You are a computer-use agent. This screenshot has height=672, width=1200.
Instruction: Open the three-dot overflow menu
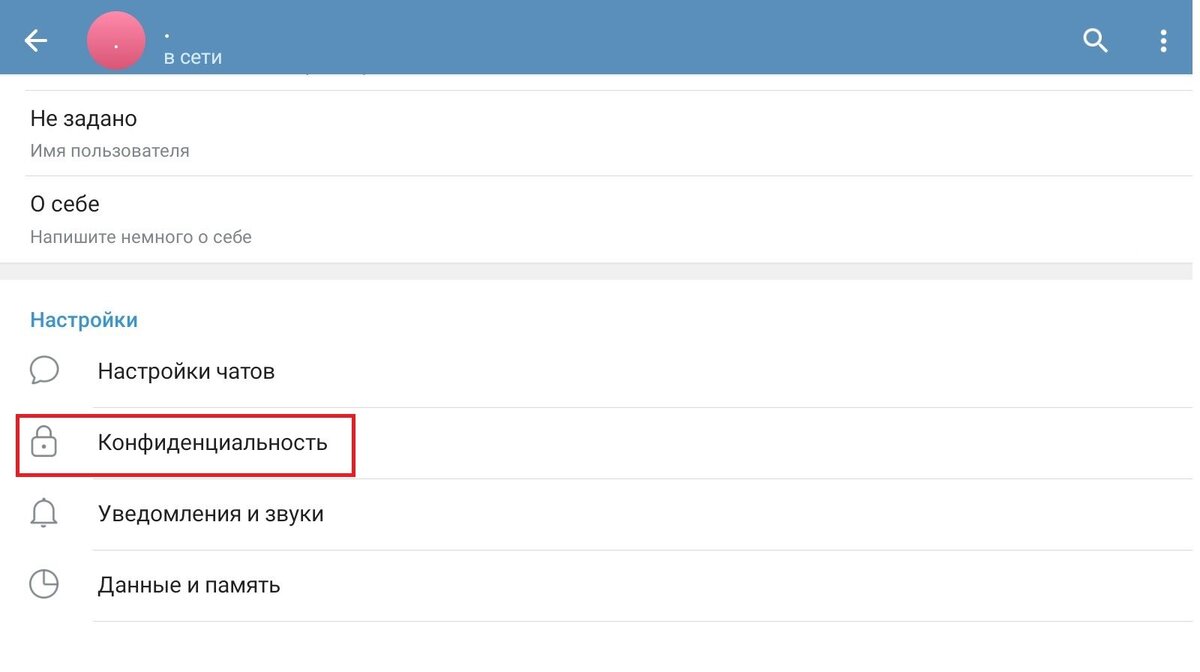click(x=1163, y=41)
